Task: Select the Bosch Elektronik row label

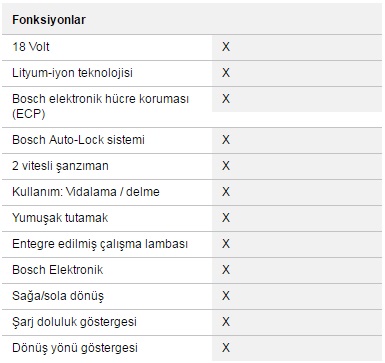Action: pyautogui.click(x=58, y=269)
